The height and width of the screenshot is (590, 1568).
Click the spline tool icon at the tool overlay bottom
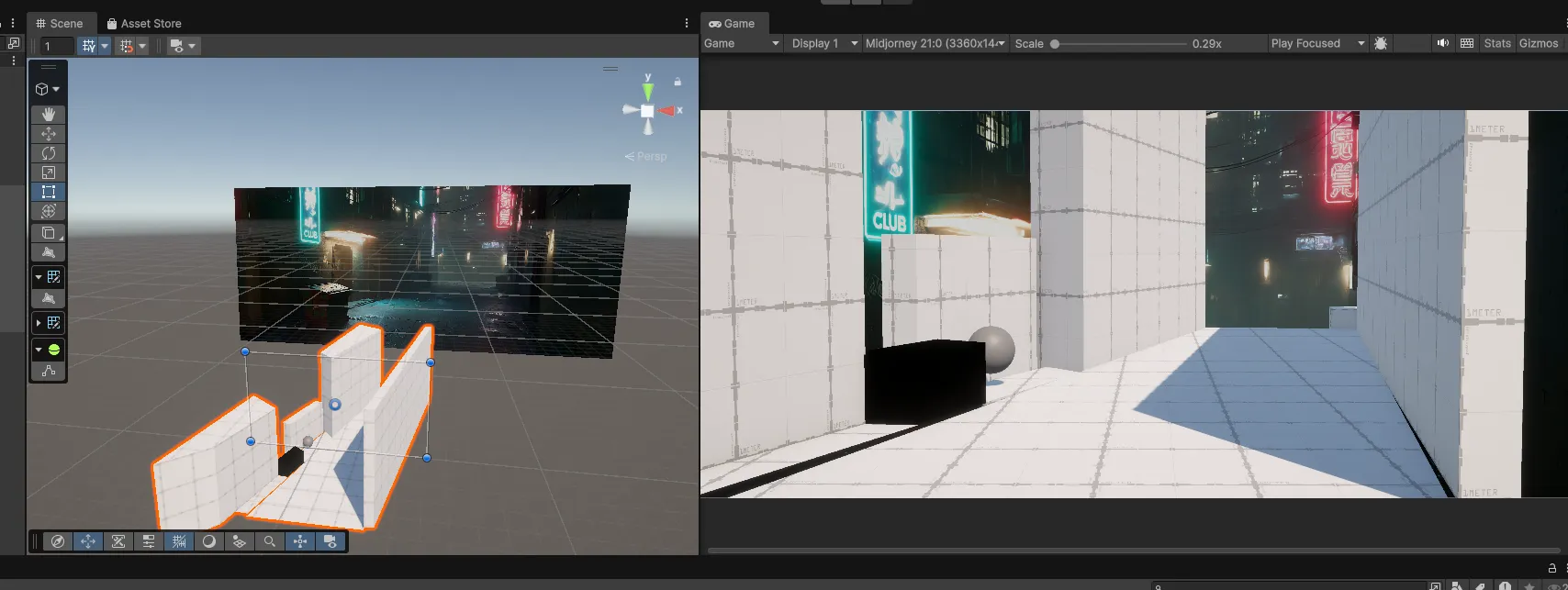coord(49,371)
